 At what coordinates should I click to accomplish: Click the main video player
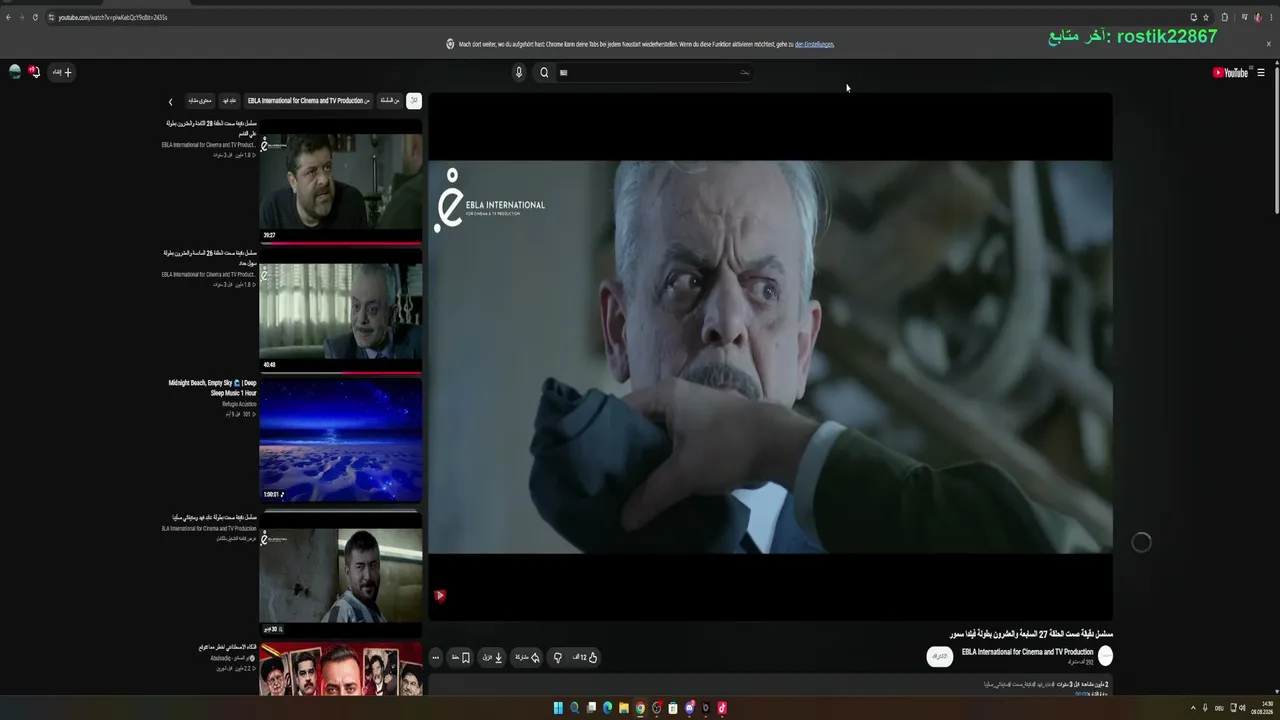click(x=770, y=357)
